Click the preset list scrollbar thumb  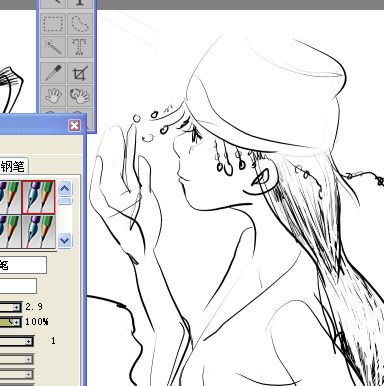64,201
